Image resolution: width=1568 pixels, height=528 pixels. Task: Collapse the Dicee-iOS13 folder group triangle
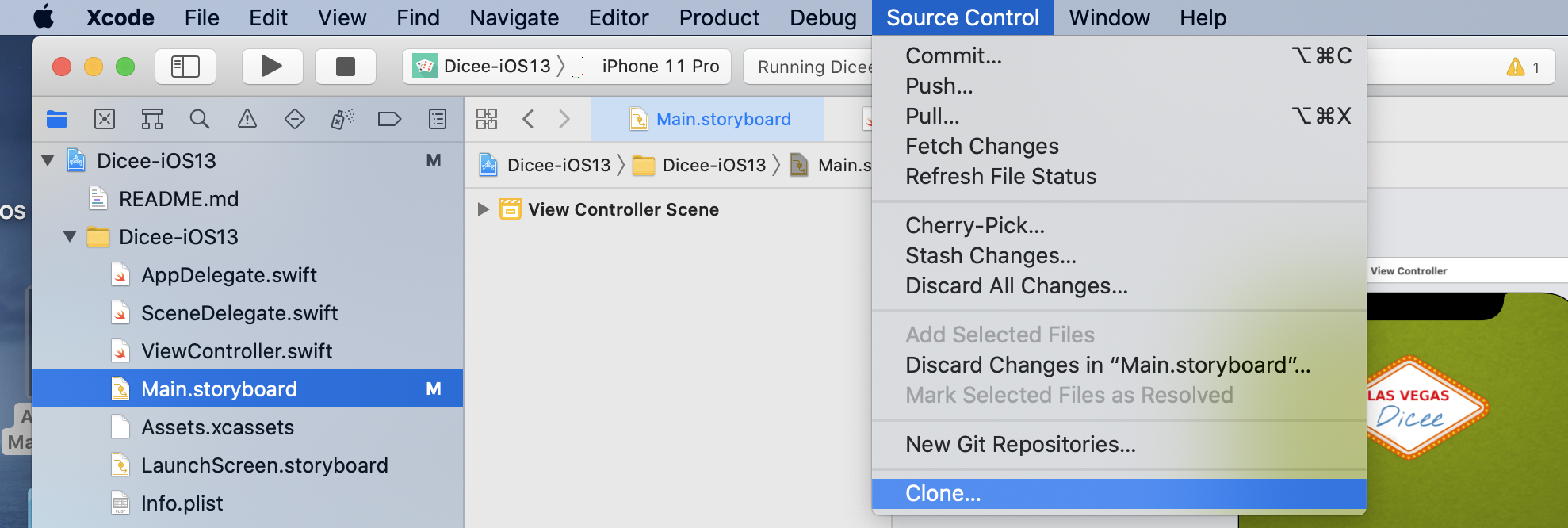click(x=70, y=237)
